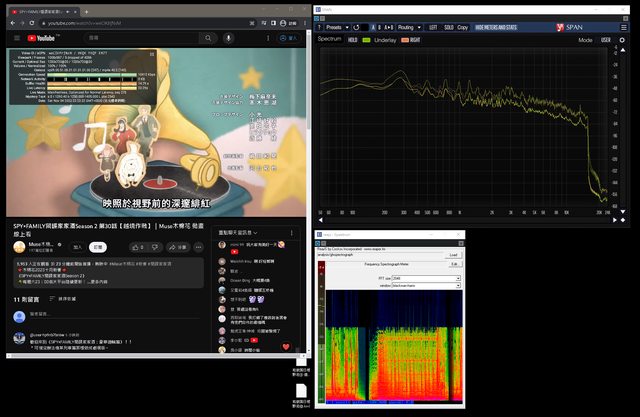Open live chat mode dropdown

[238, 233]
